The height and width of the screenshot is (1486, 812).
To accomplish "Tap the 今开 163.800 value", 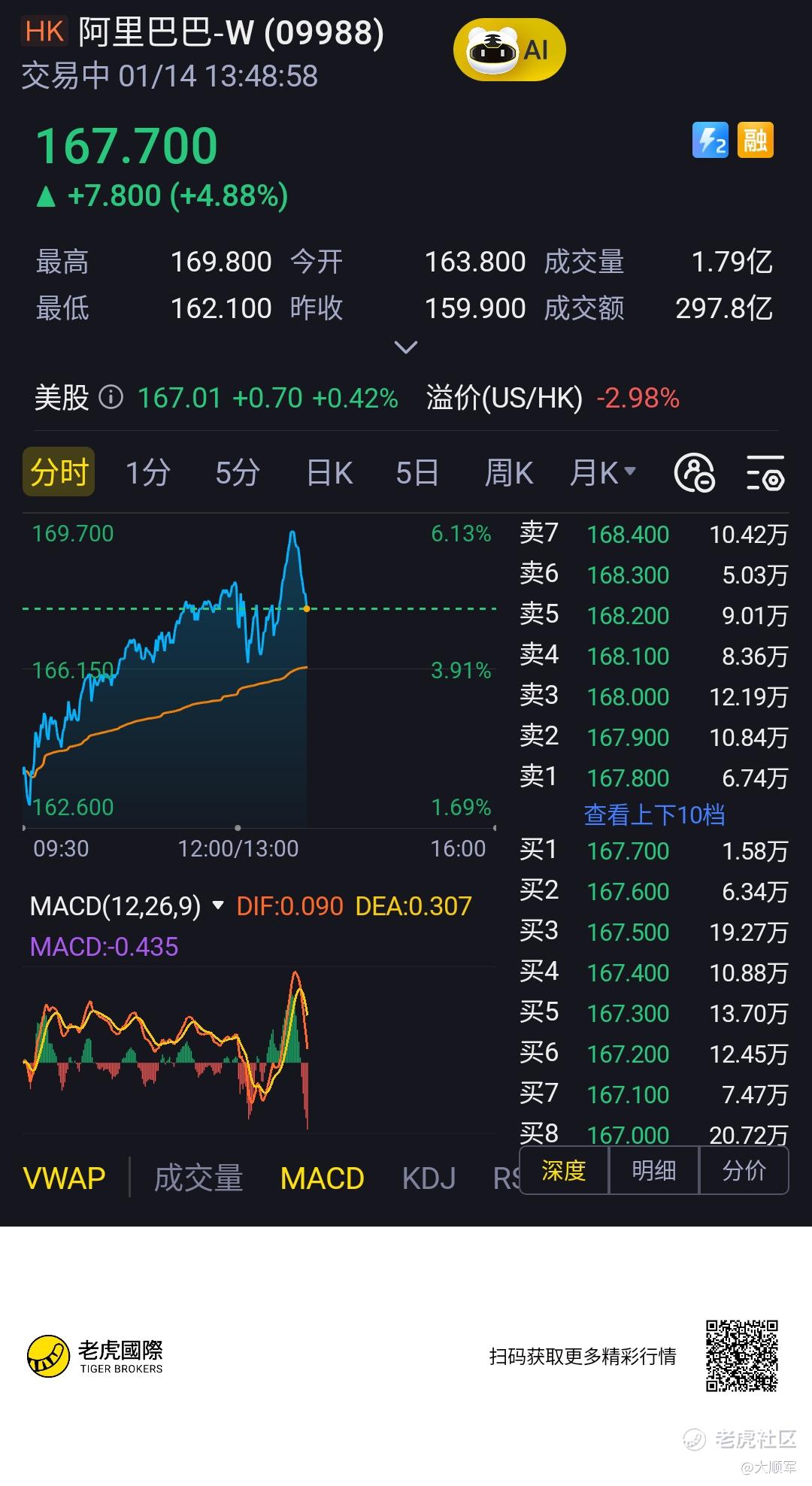I will [475, 262].
